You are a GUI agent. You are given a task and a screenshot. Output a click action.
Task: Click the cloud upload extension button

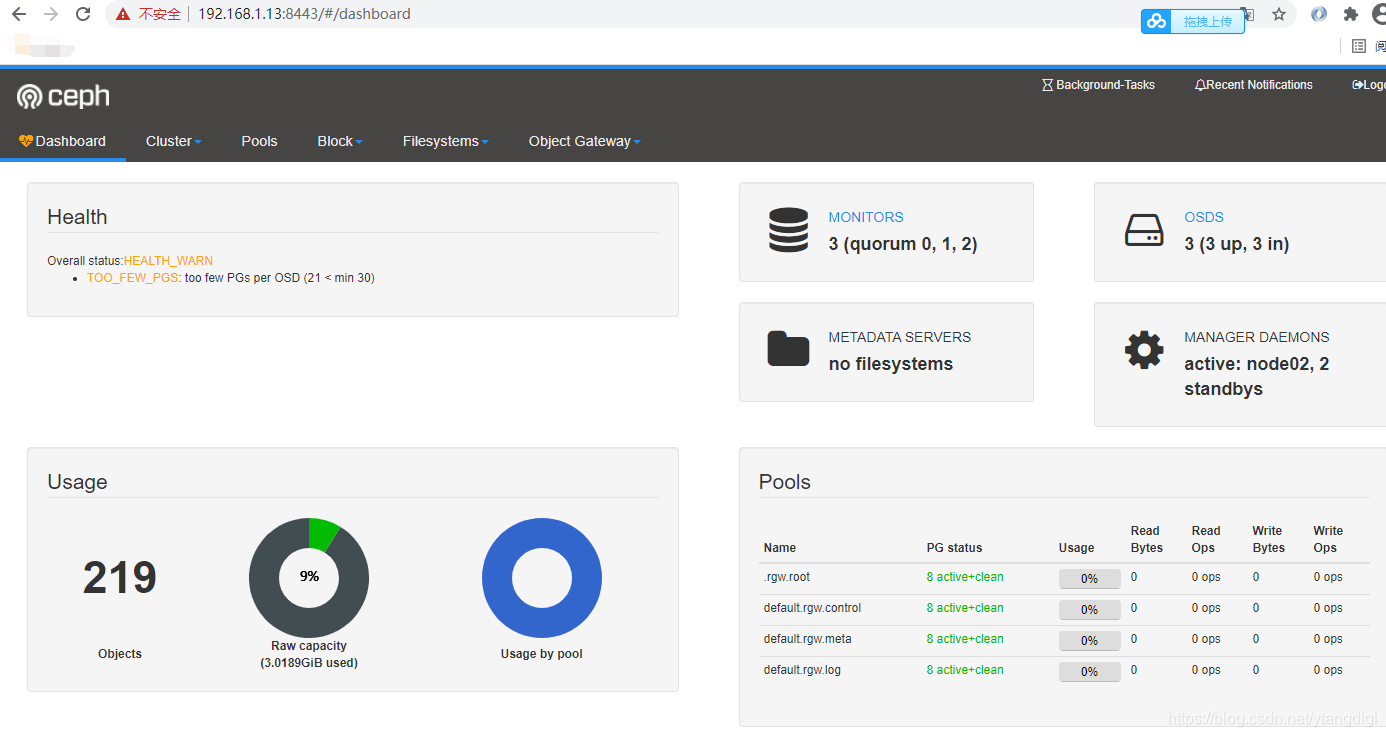pos(1193,21)
